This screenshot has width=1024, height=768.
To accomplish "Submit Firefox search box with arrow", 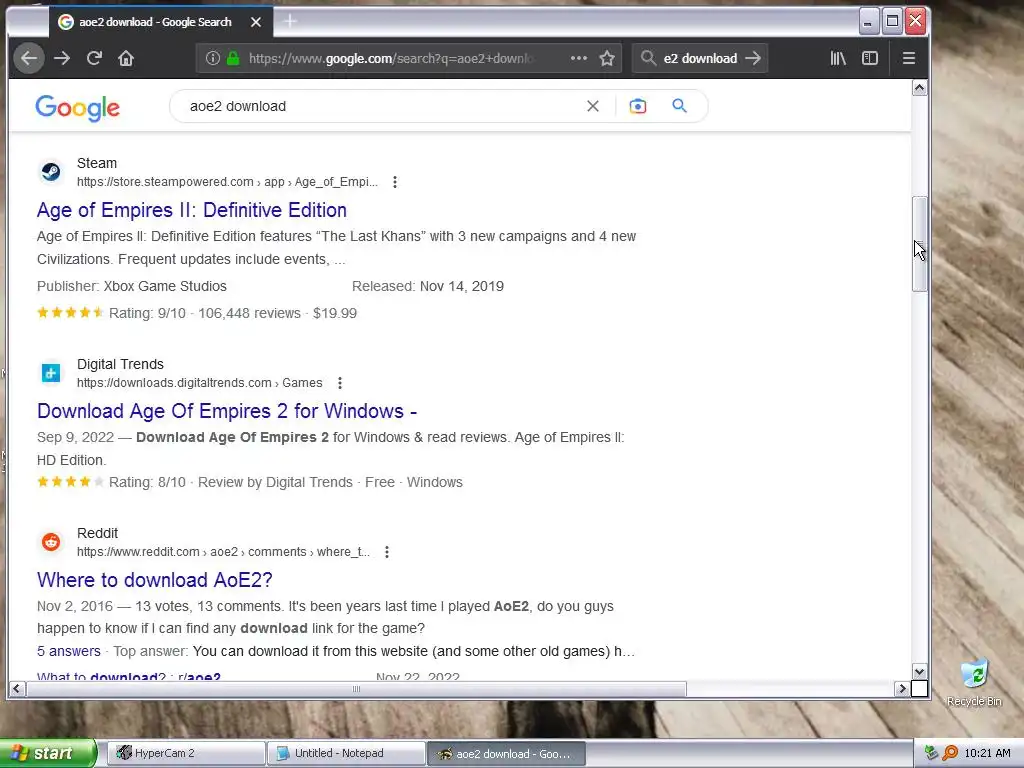I will pos(753,58).
